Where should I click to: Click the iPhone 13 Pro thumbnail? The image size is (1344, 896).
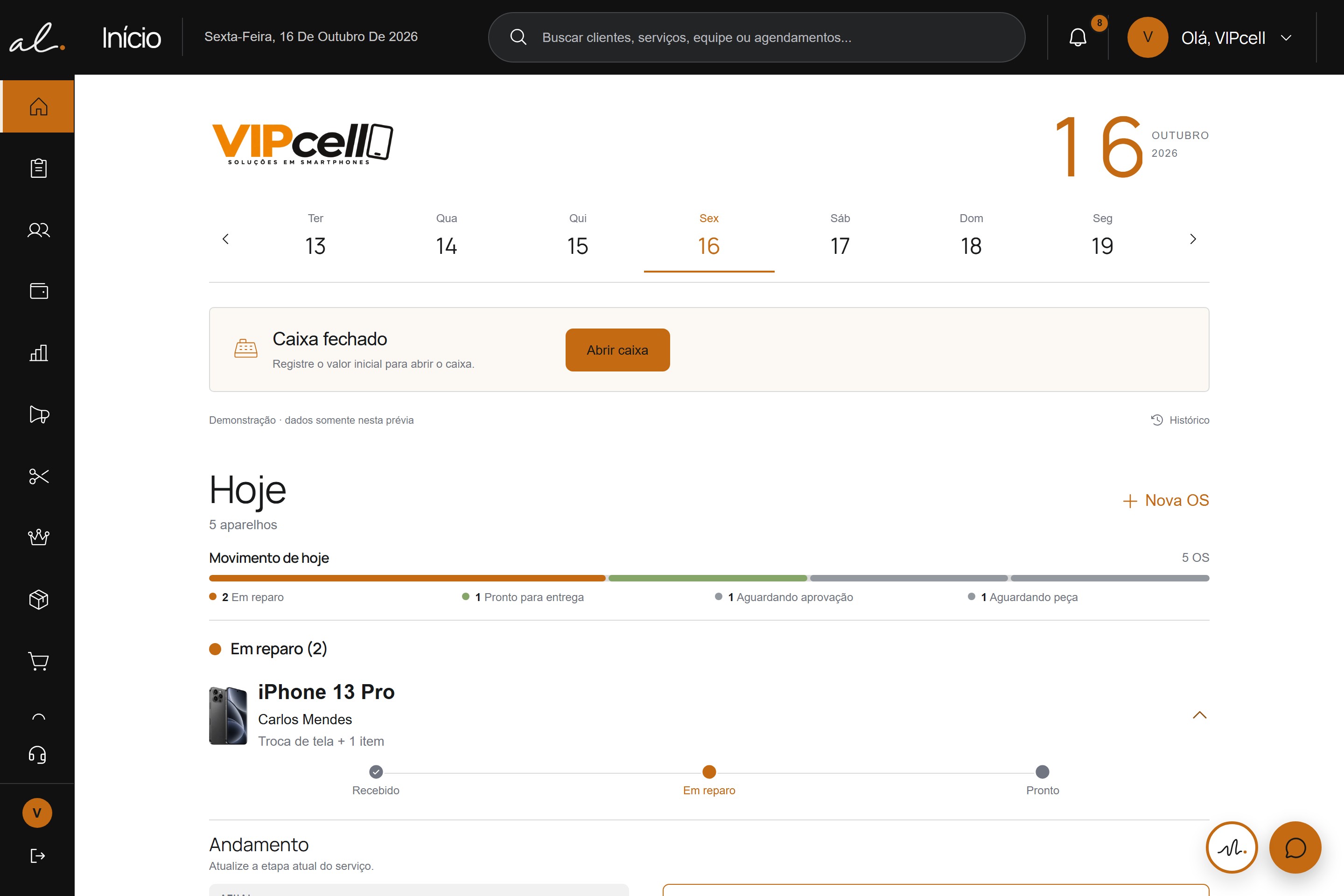(228, 716)
